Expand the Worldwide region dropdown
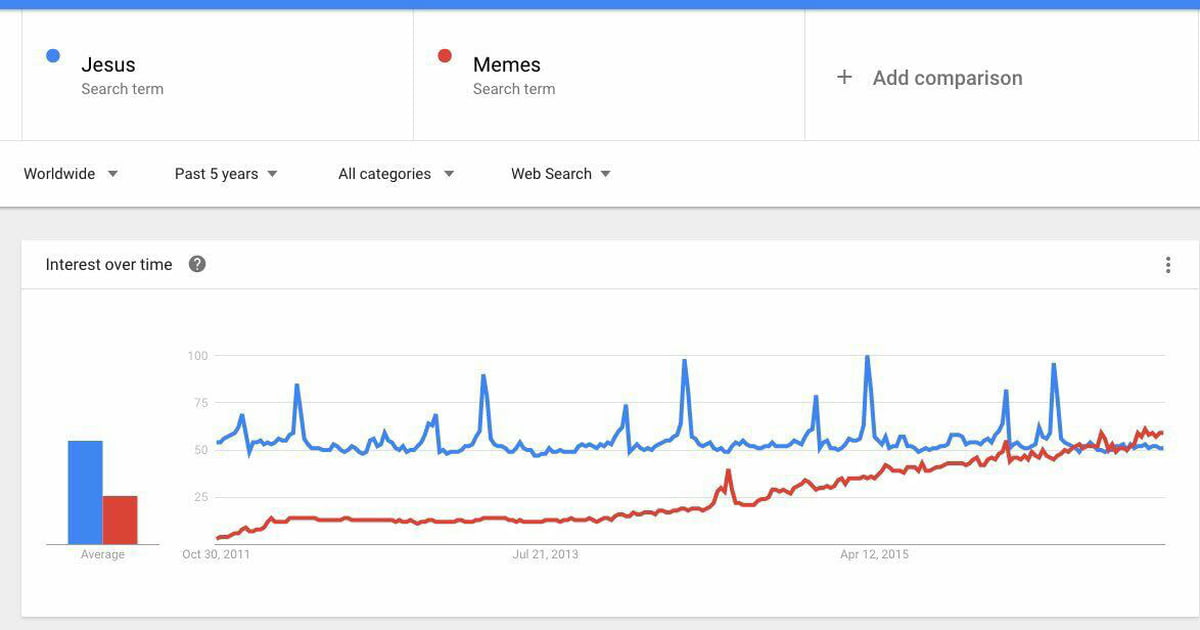The width and height of the screenshot is (1200, 630). 71,173
